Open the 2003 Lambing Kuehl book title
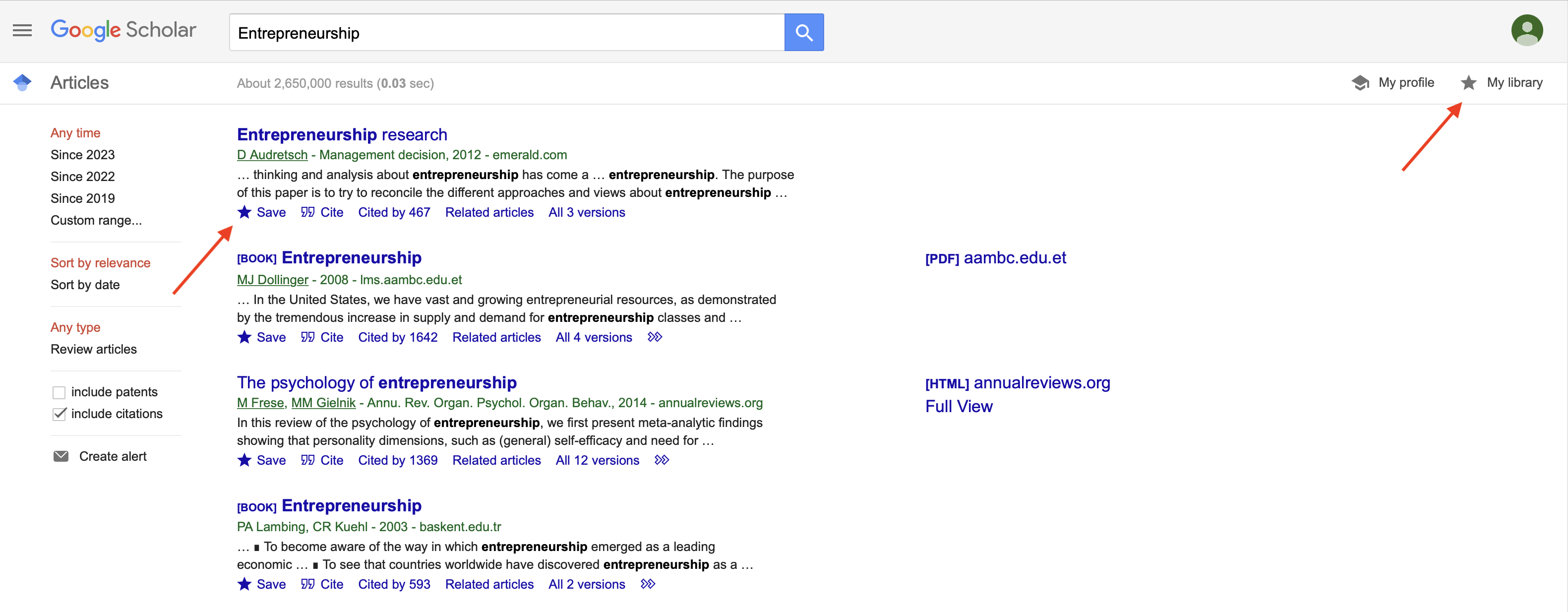Viewport: 1568px width, 612px height. [x=351, y=505]
